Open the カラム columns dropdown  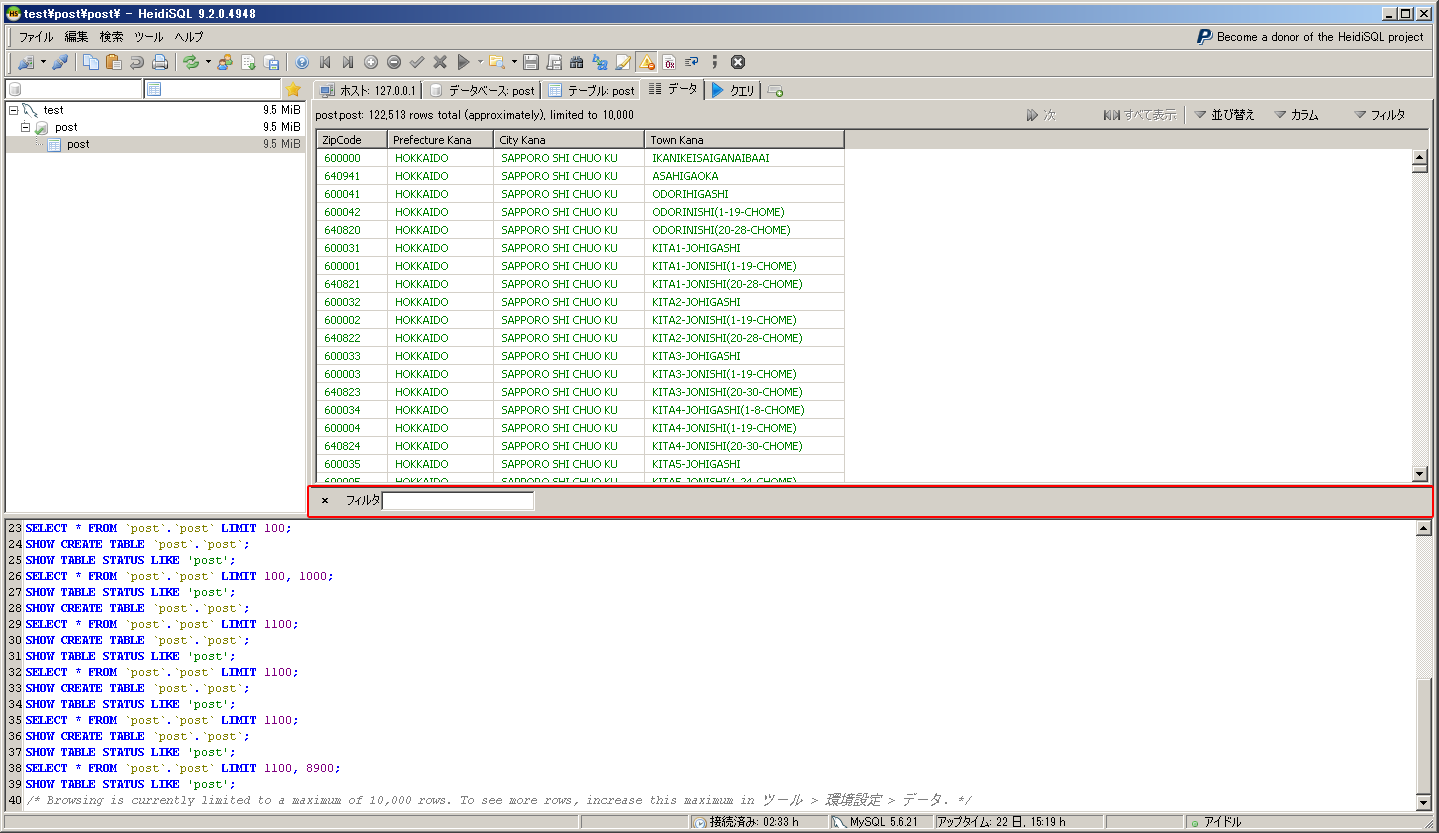coord(1296,115)
